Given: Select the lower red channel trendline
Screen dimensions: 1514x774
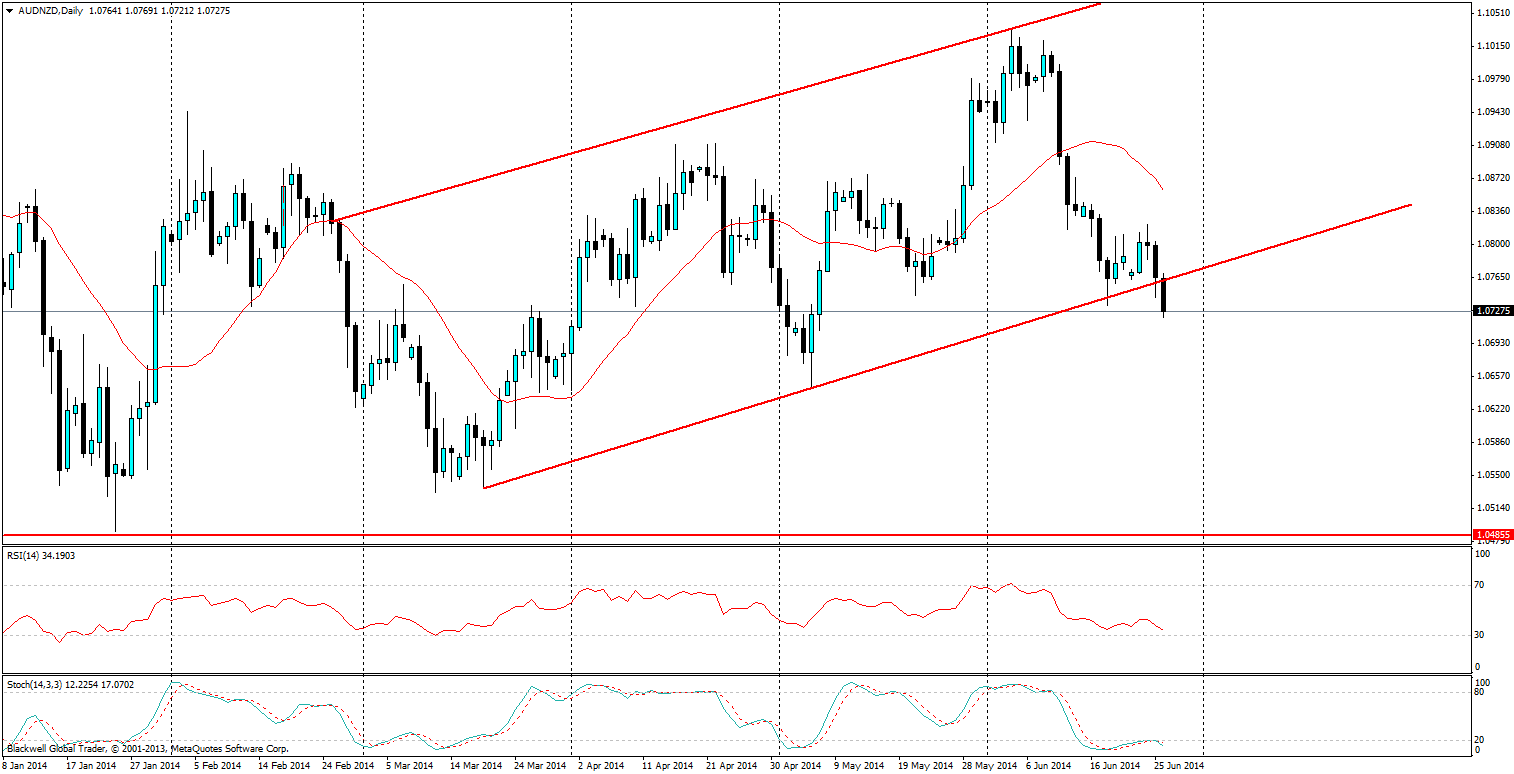Looking at the screenshot, I should (946, 346).
